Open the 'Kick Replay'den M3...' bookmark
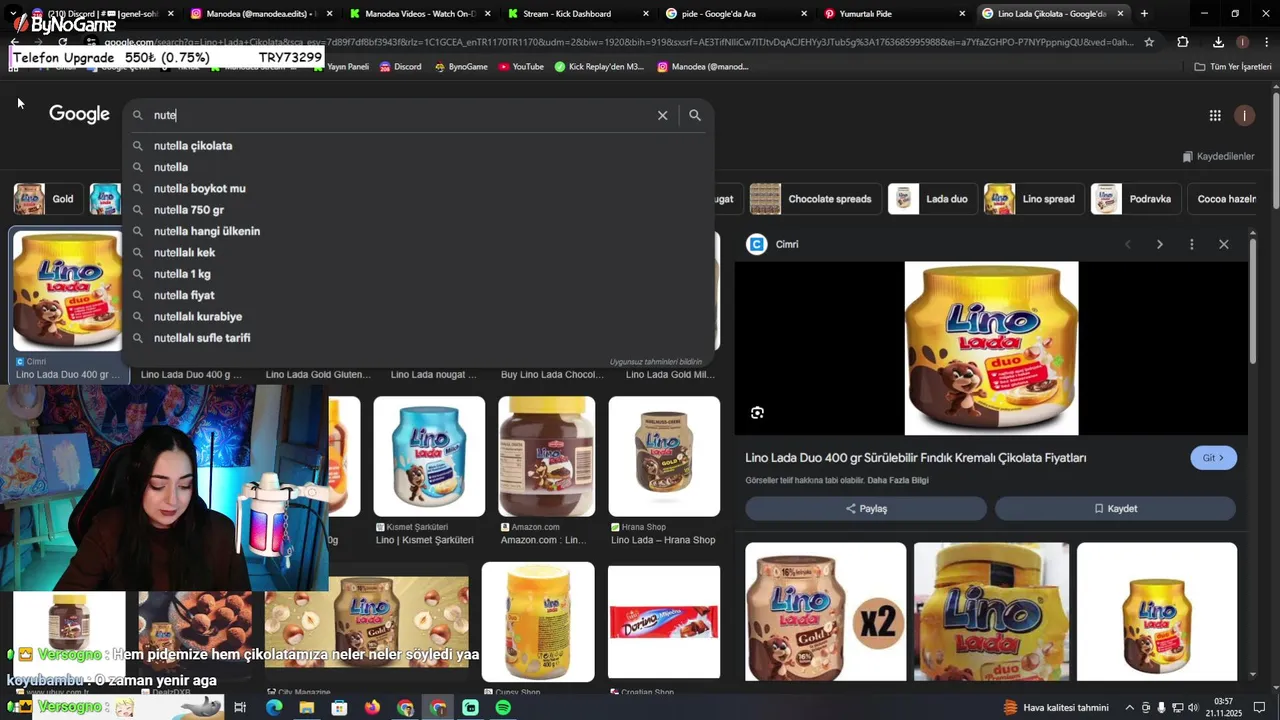Image resolution: width=1280 pixels, height=720 pixels. 599,67
